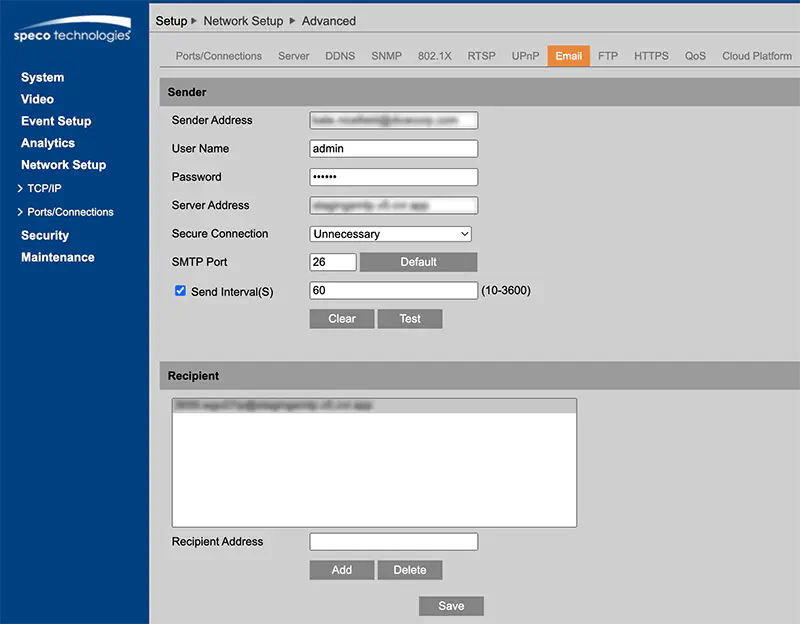Open the Ports/Connections tab
Screen dimensions: 800x624
pyautogui.click(x=218, y=56)
